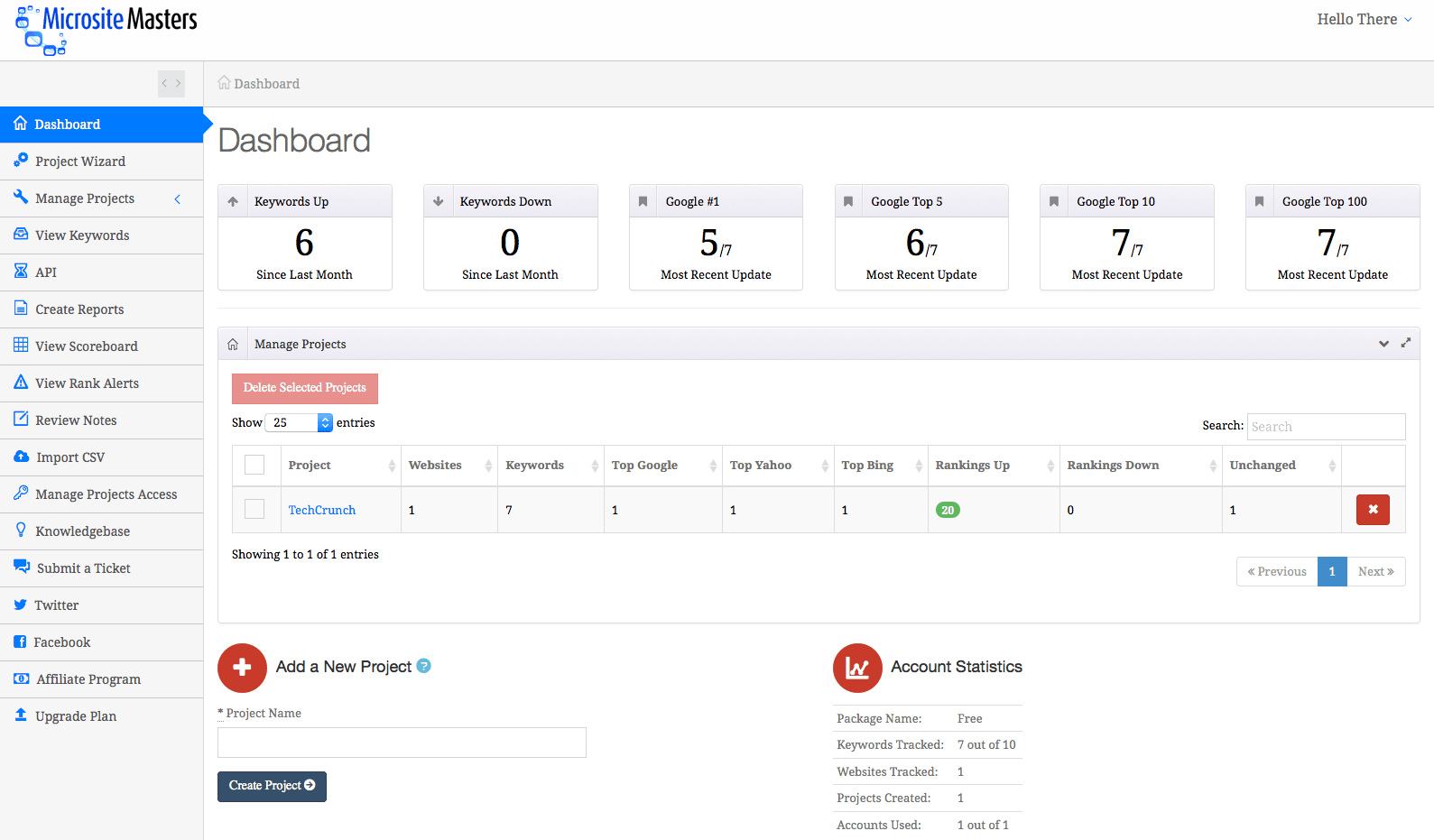
Task: Click the fullscreen icon on Manage Projects panel
Action: click(x=1405, y=343)
